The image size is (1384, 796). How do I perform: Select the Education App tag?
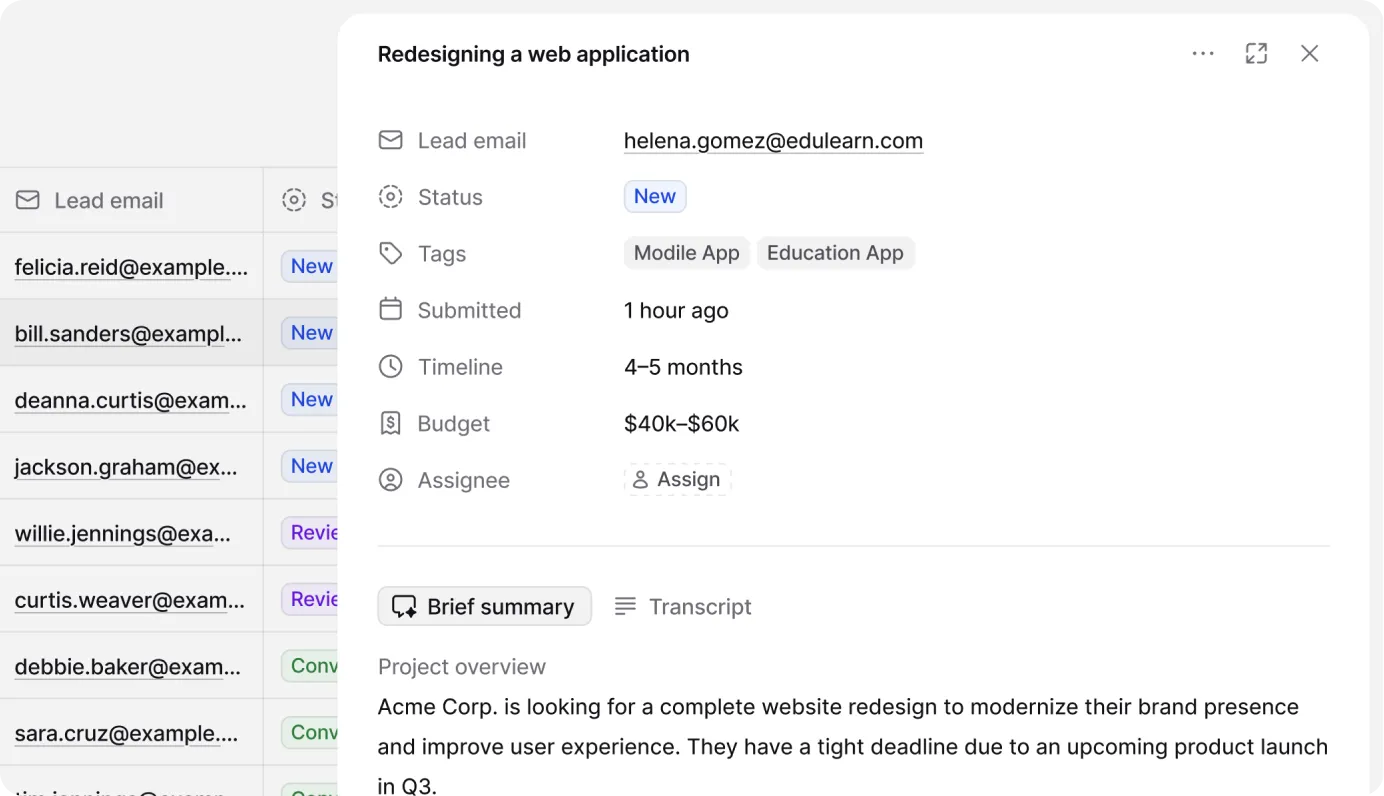[x=835, y=253]
